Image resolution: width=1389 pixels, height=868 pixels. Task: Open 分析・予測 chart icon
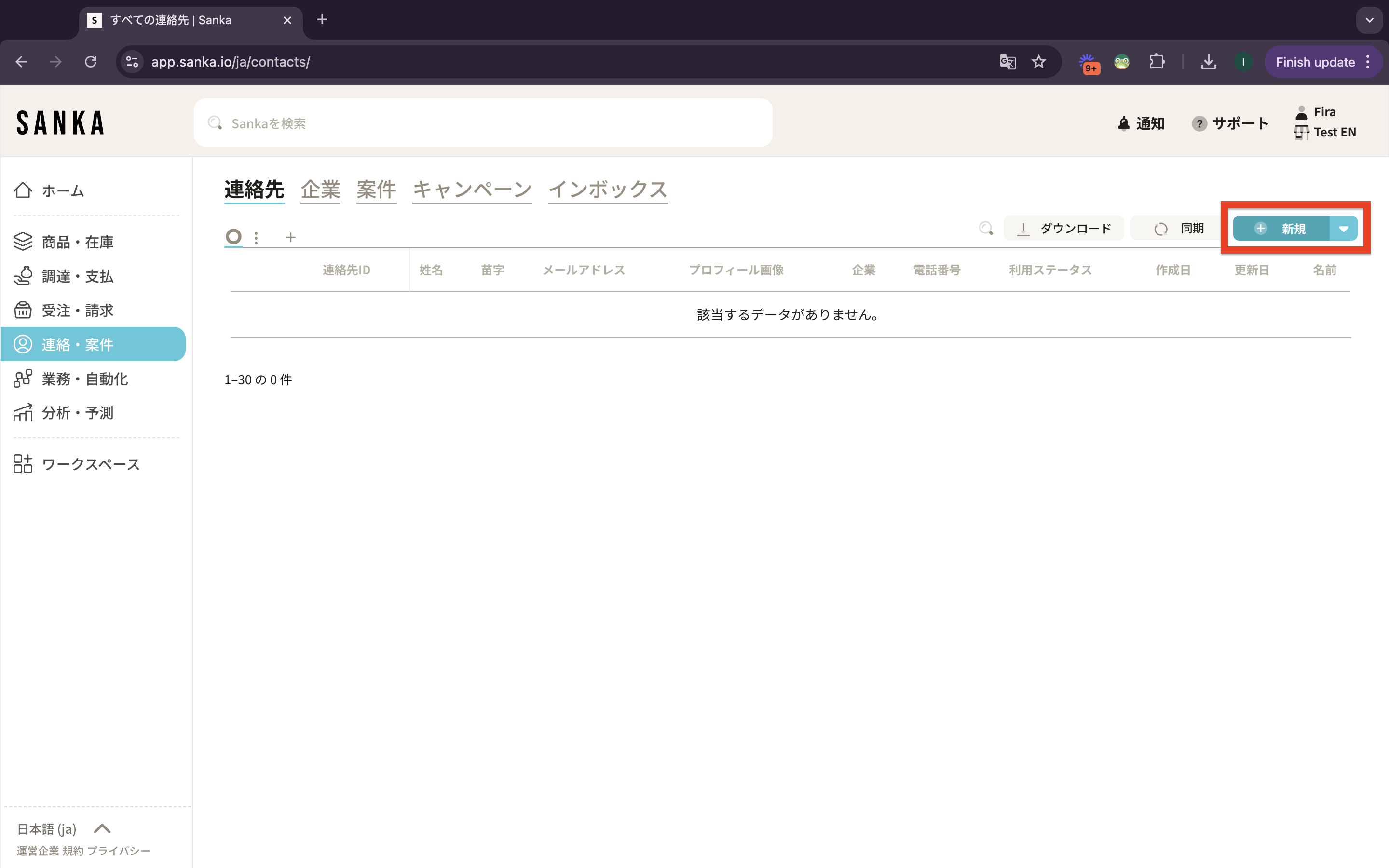[23, 413]
